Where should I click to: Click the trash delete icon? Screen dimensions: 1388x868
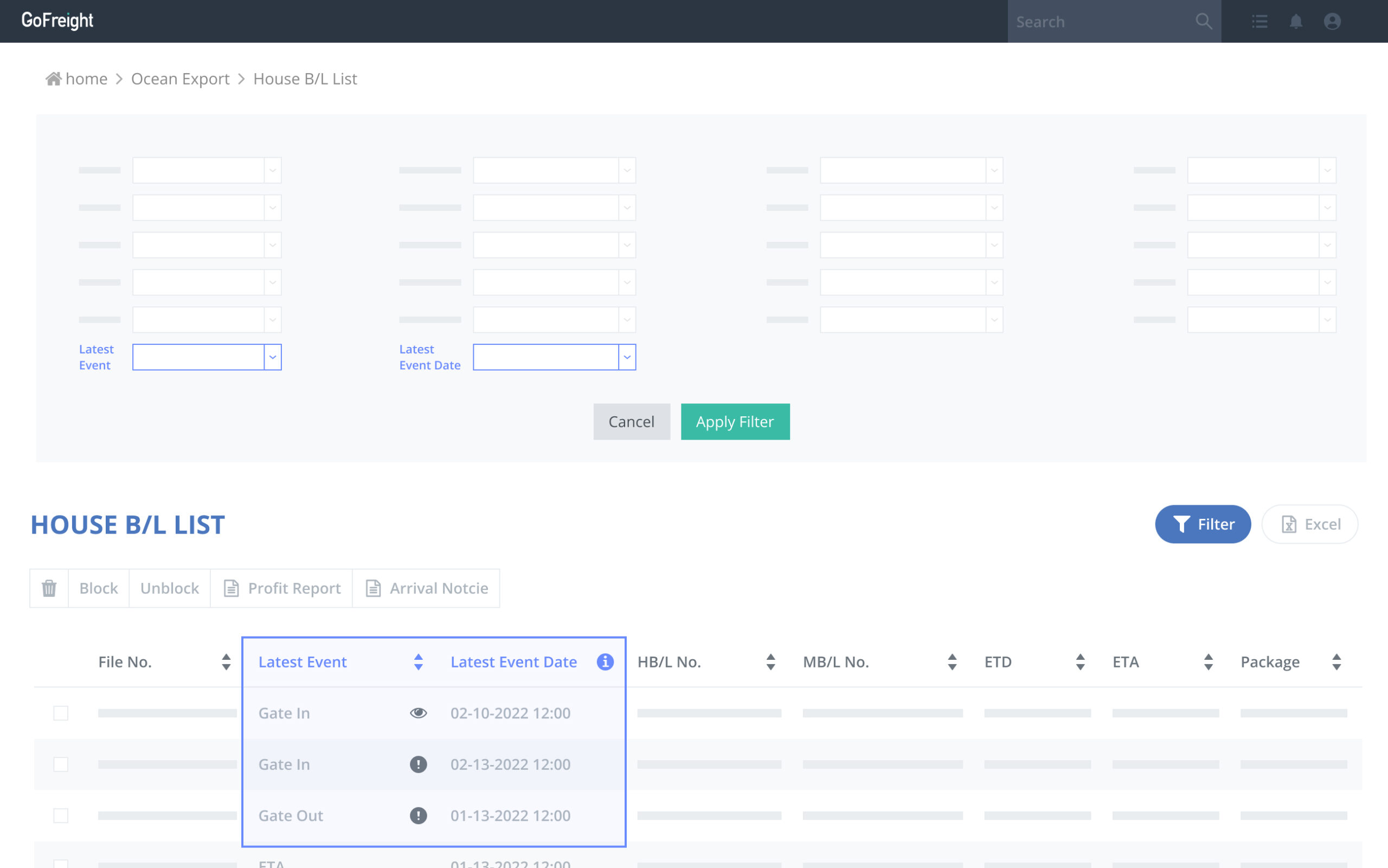point(49,588)
